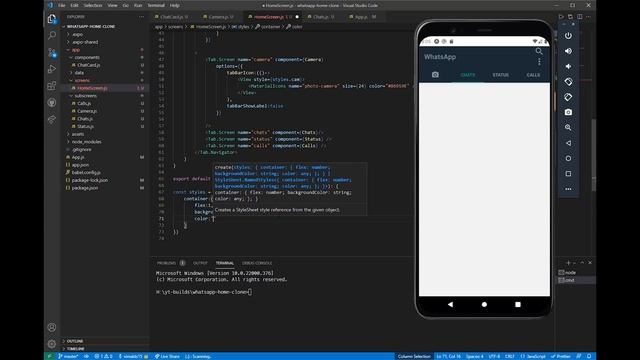The height and width of the screenshot is (360, 640).
Task: Click the emulator power button
Action: tap(568, 36)
